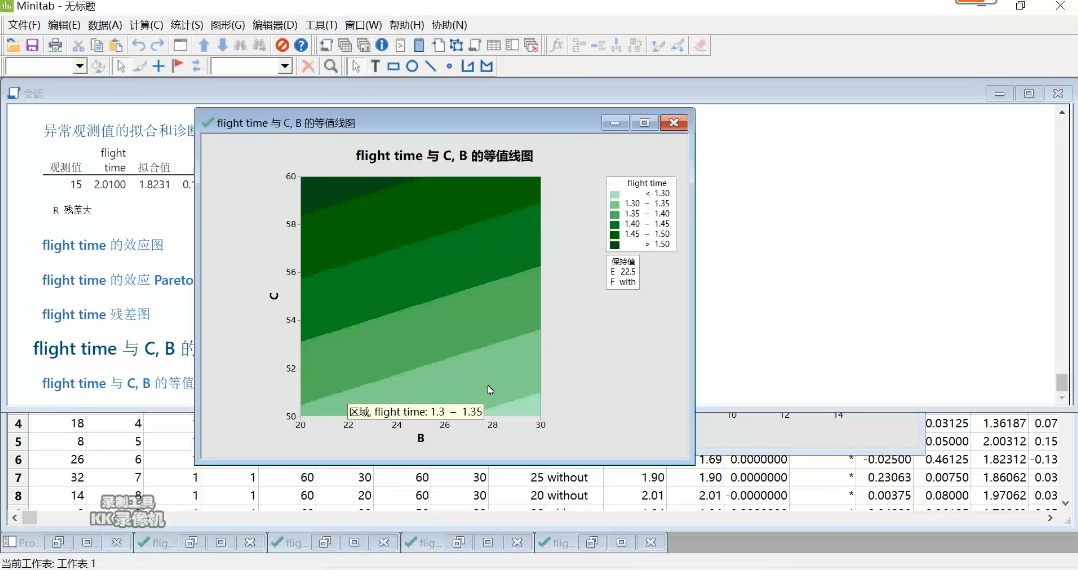
Task: Click the darkest '> 1.50' legend swatch
Action: [615, 244]
